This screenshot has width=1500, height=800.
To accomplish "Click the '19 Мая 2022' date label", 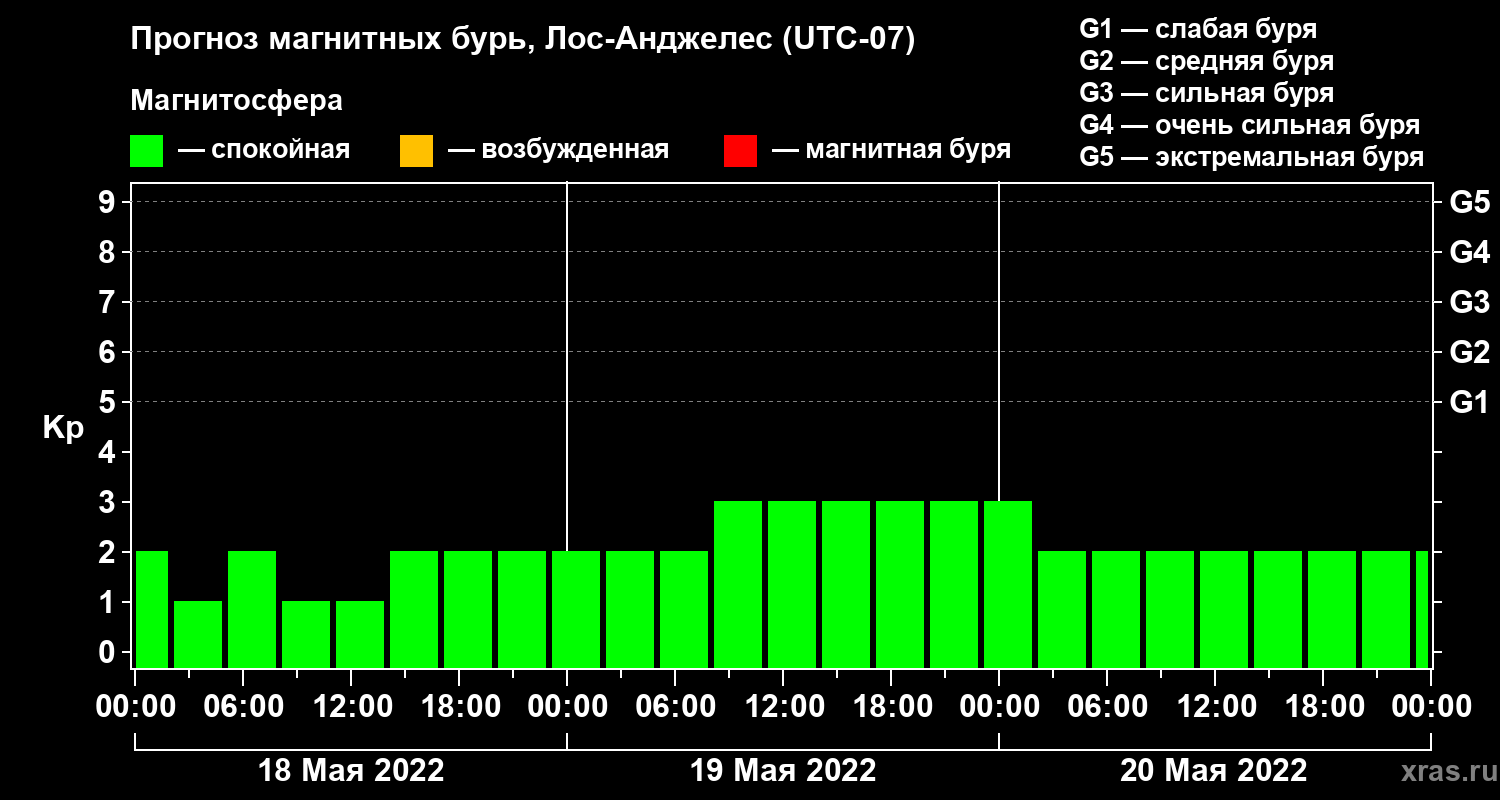I will (783, 771).
